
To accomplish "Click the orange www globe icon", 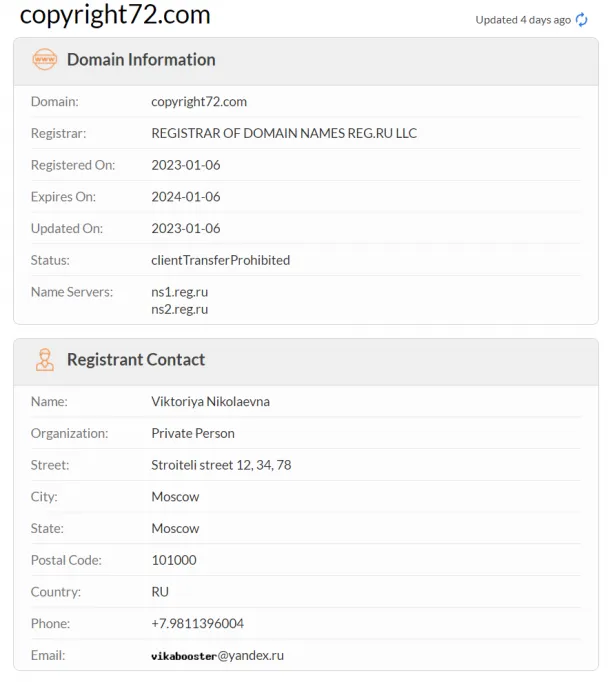I will [x=44, y=59].
